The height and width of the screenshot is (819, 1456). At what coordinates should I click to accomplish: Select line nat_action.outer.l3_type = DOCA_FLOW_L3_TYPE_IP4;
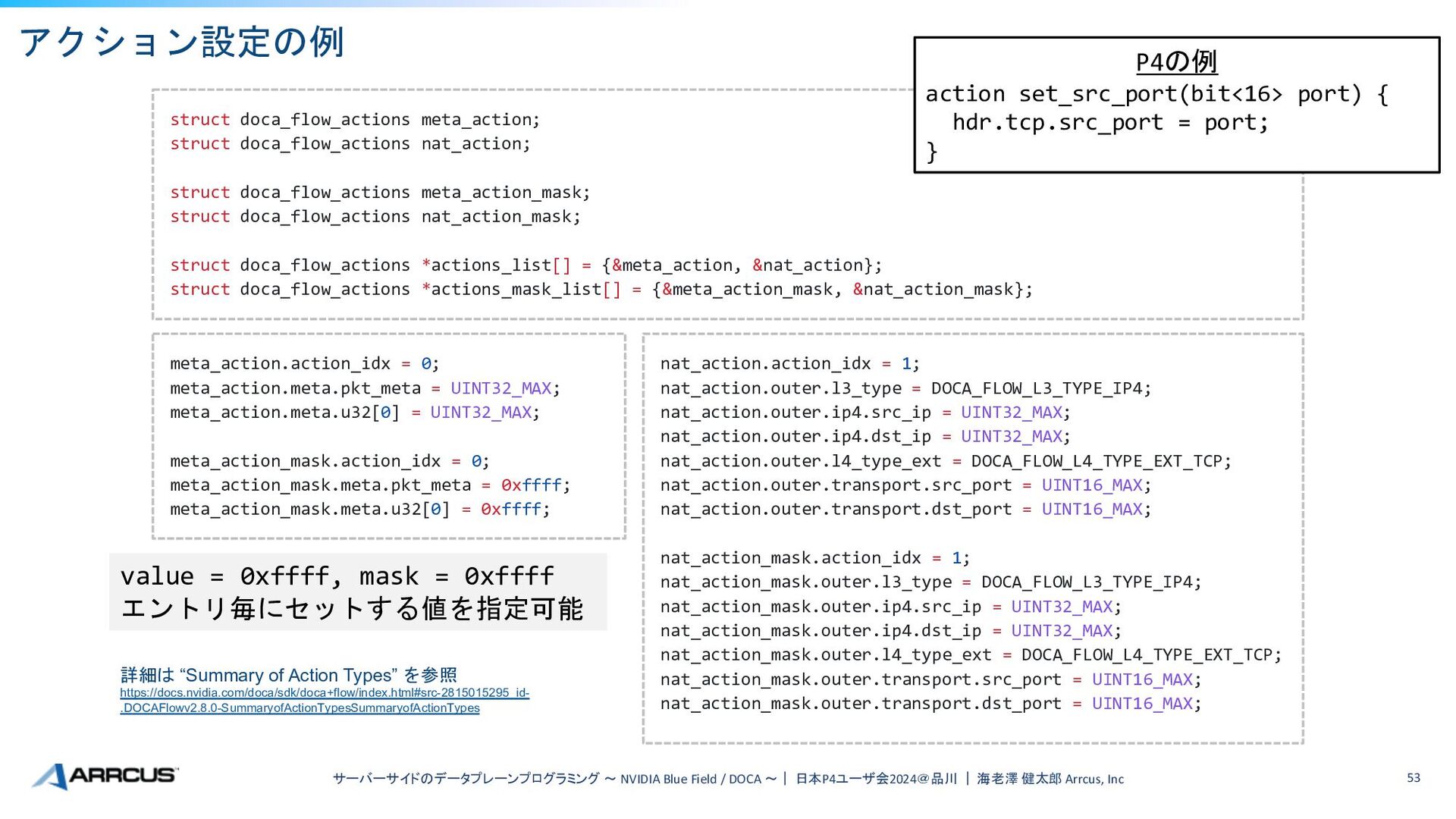pyautogui.click(x=905, y=388)
